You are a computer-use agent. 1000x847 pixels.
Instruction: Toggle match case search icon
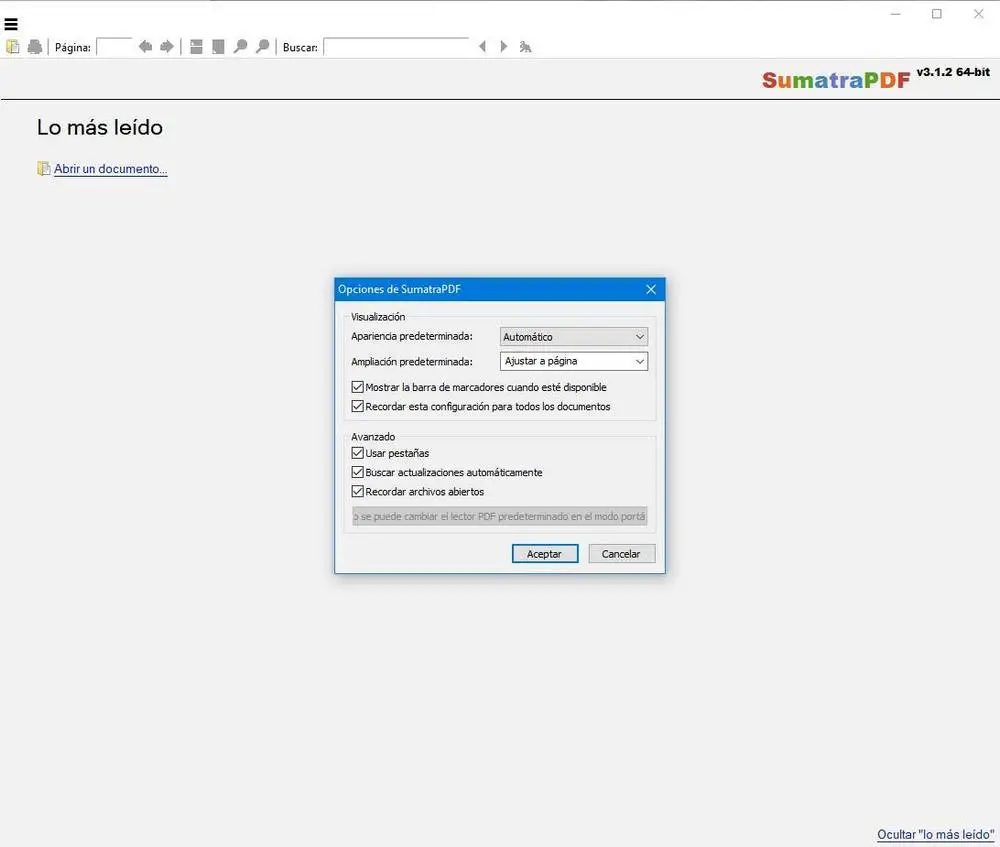[x=526, y=47]
